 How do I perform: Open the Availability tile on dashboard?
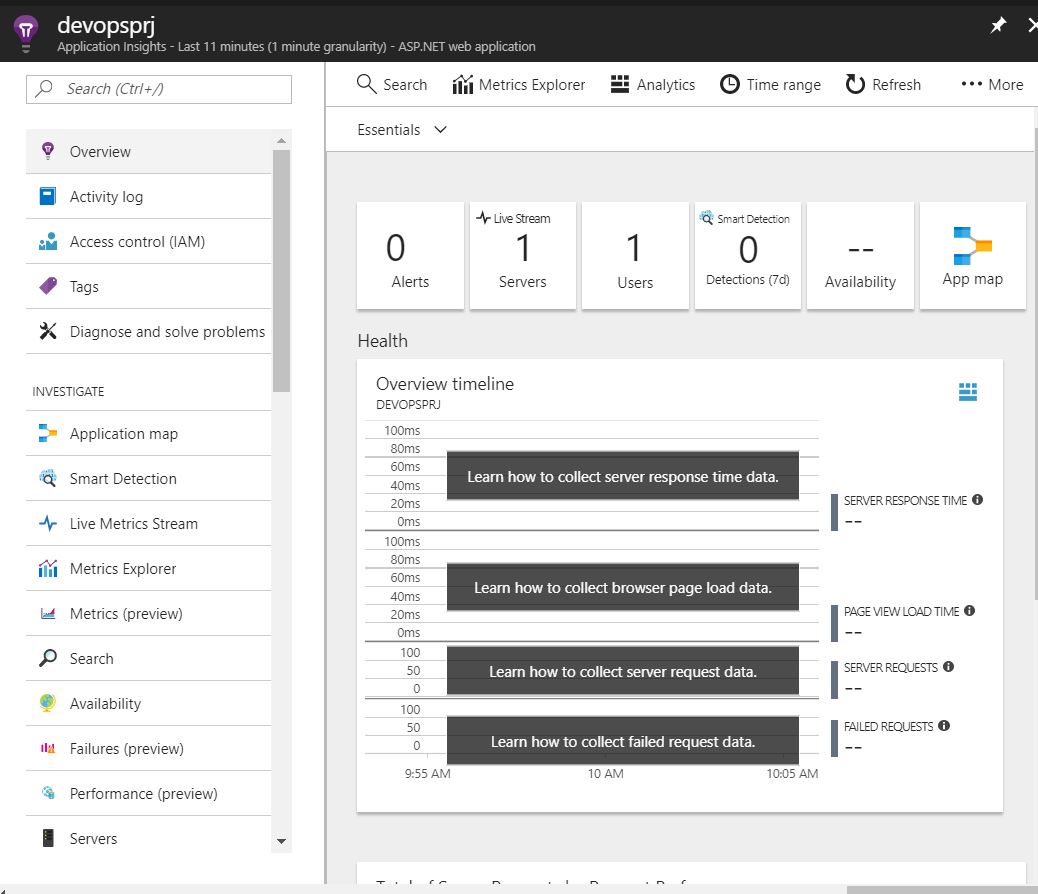click(861, 256)
